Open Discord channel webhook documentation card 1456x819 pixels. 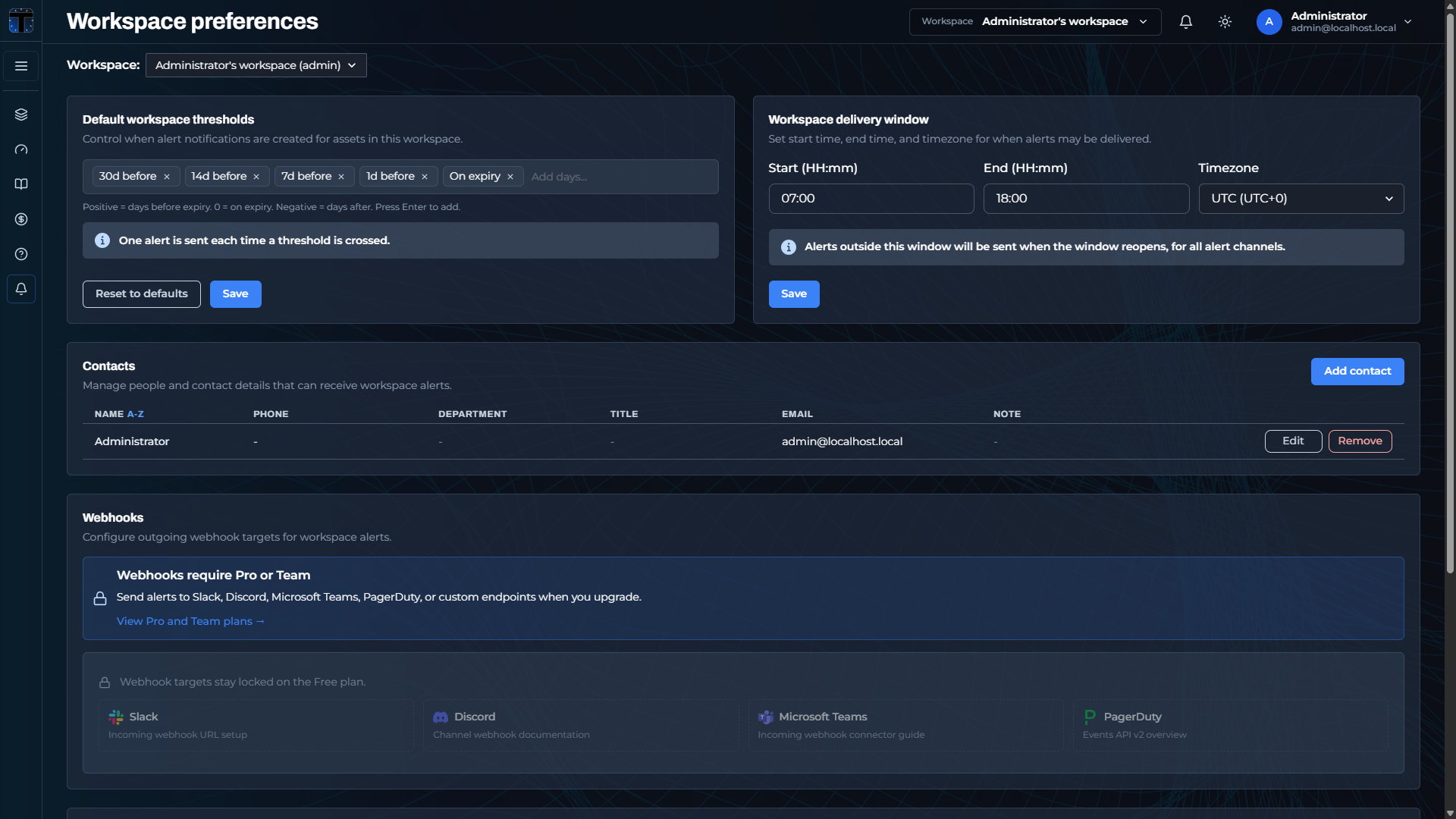click(x=580, y=726)
